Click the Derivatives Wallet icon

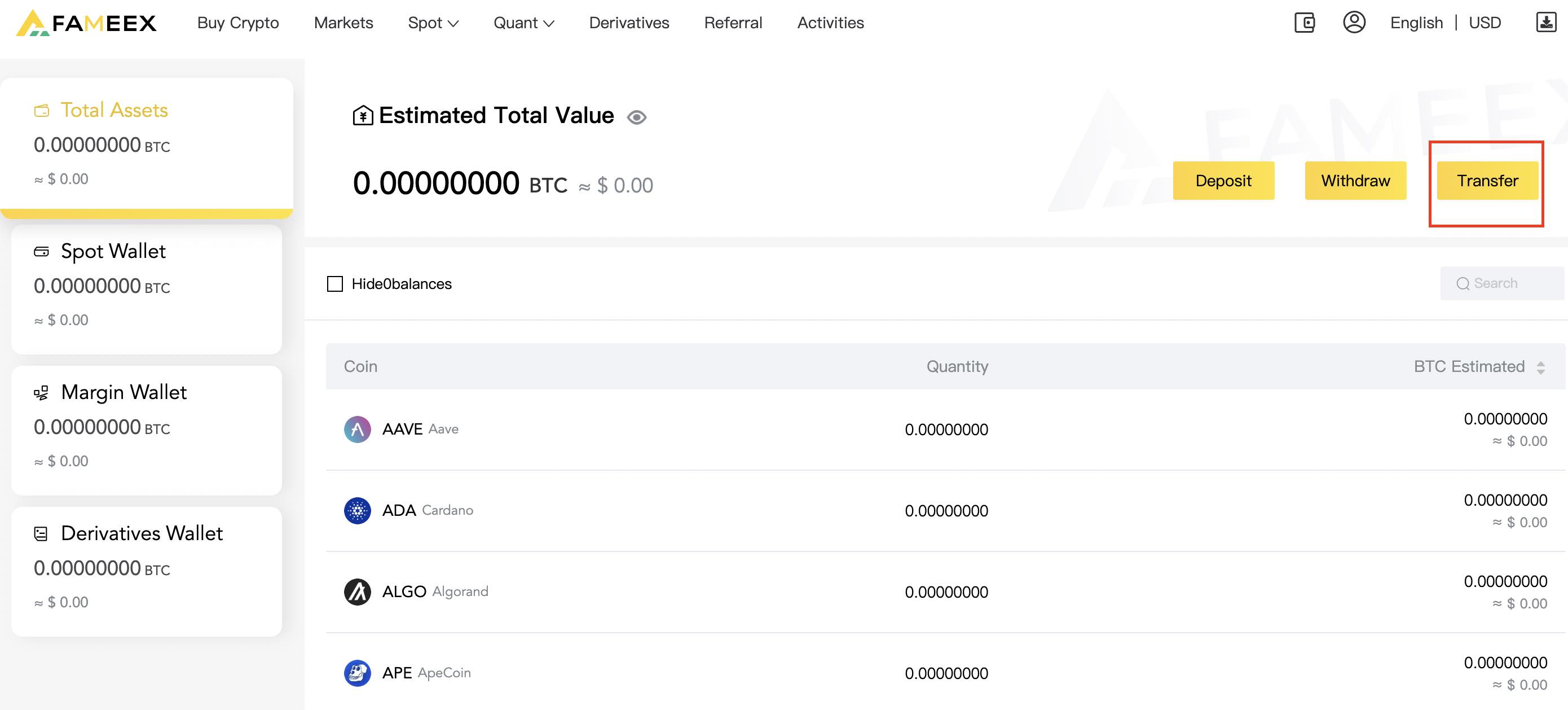tap(41, 534)
